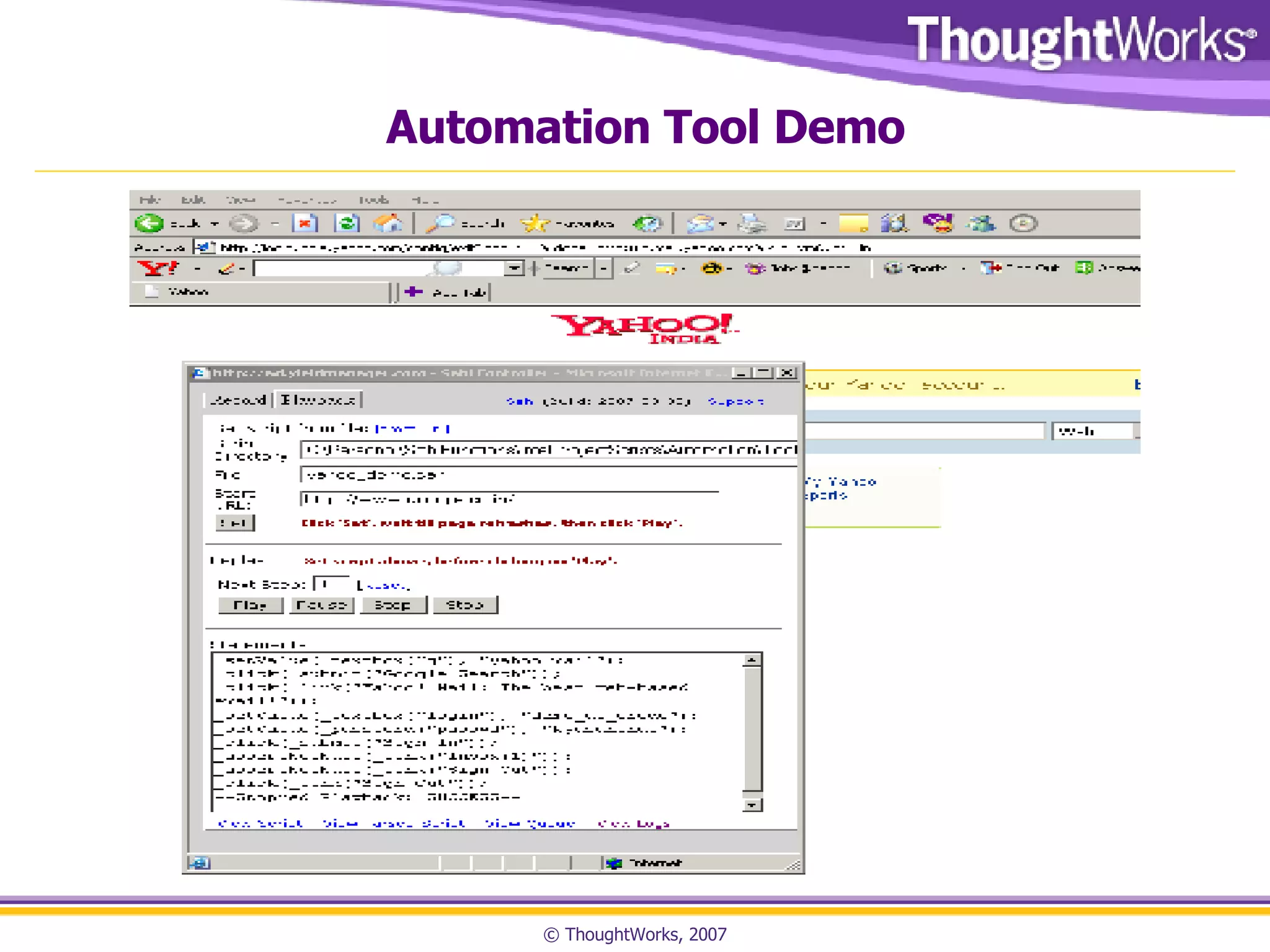Click the red Y! logo on Yahoo toolbar
Viewport: 1270px width, 952px height.
coord(158,268)
